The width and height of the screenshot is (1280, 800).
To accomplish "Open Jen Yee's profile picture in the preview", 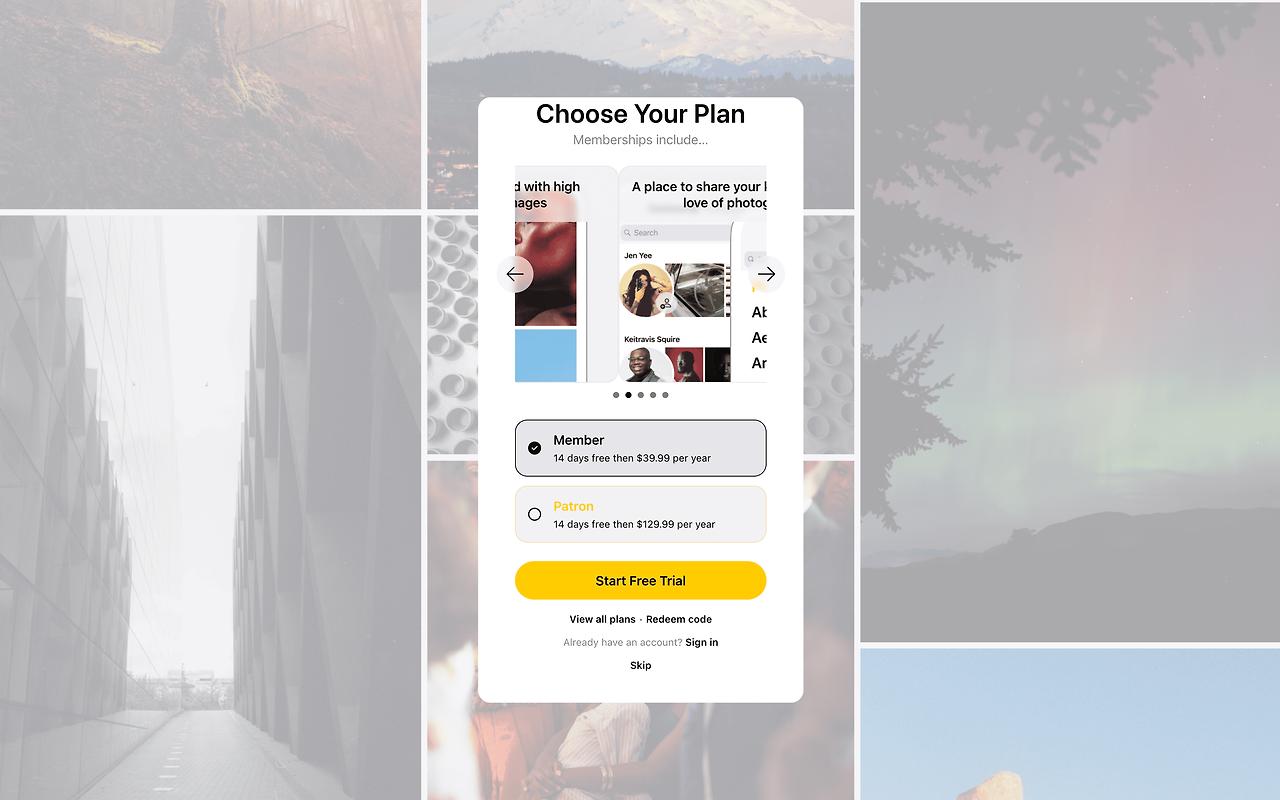I will pyautogui.click(x=645, y=291).
